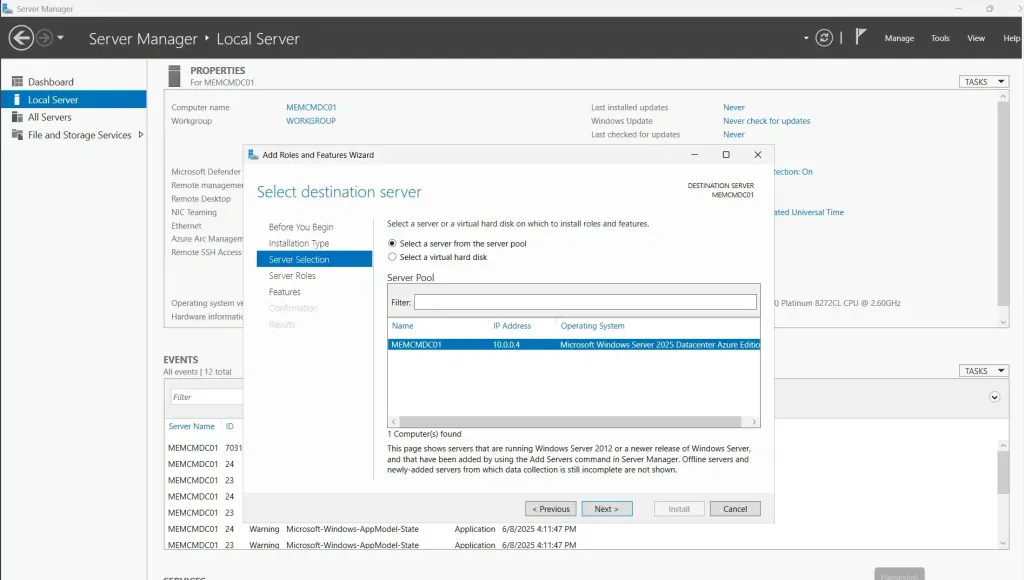Open the navigation history dropdown arrow

point(61,38)
